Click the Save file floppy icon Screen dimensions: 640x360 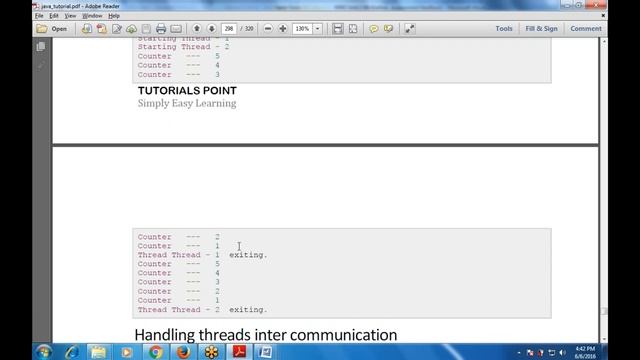click(x=146, y=29)
